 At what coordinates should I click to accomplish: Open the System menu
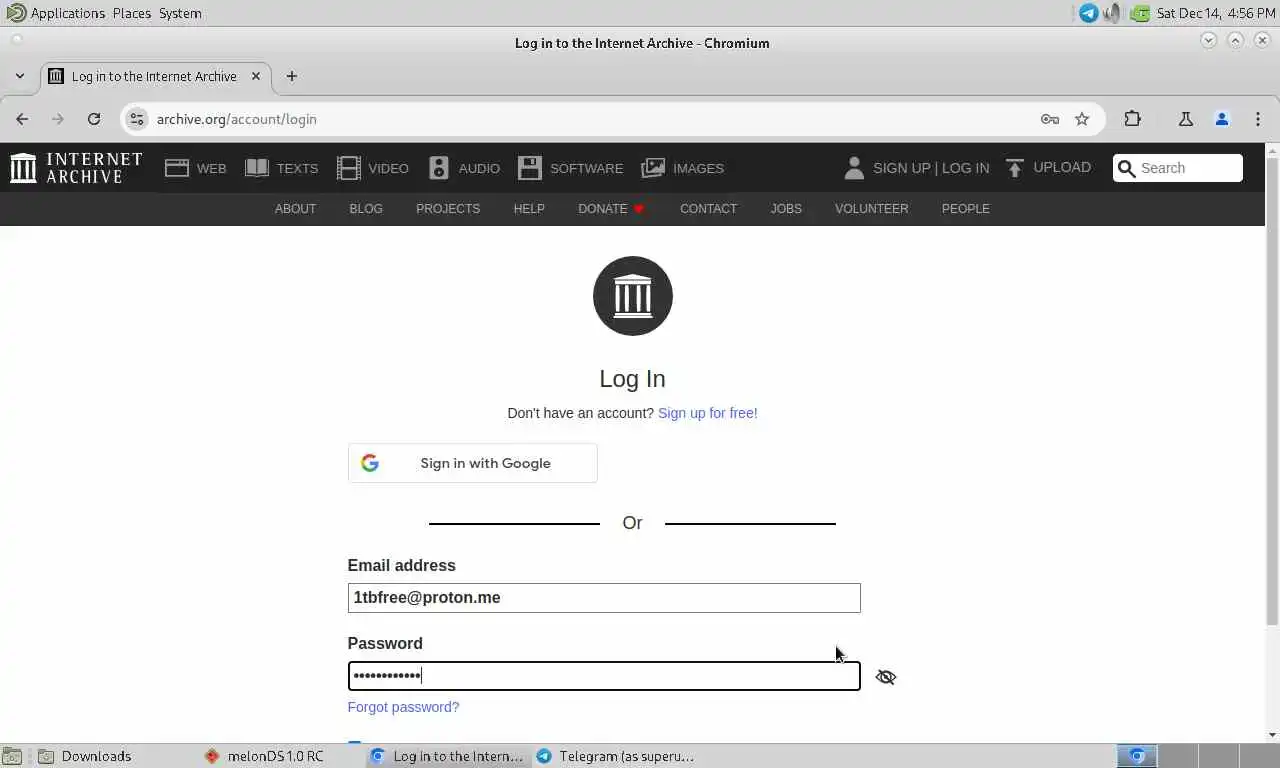180,13
